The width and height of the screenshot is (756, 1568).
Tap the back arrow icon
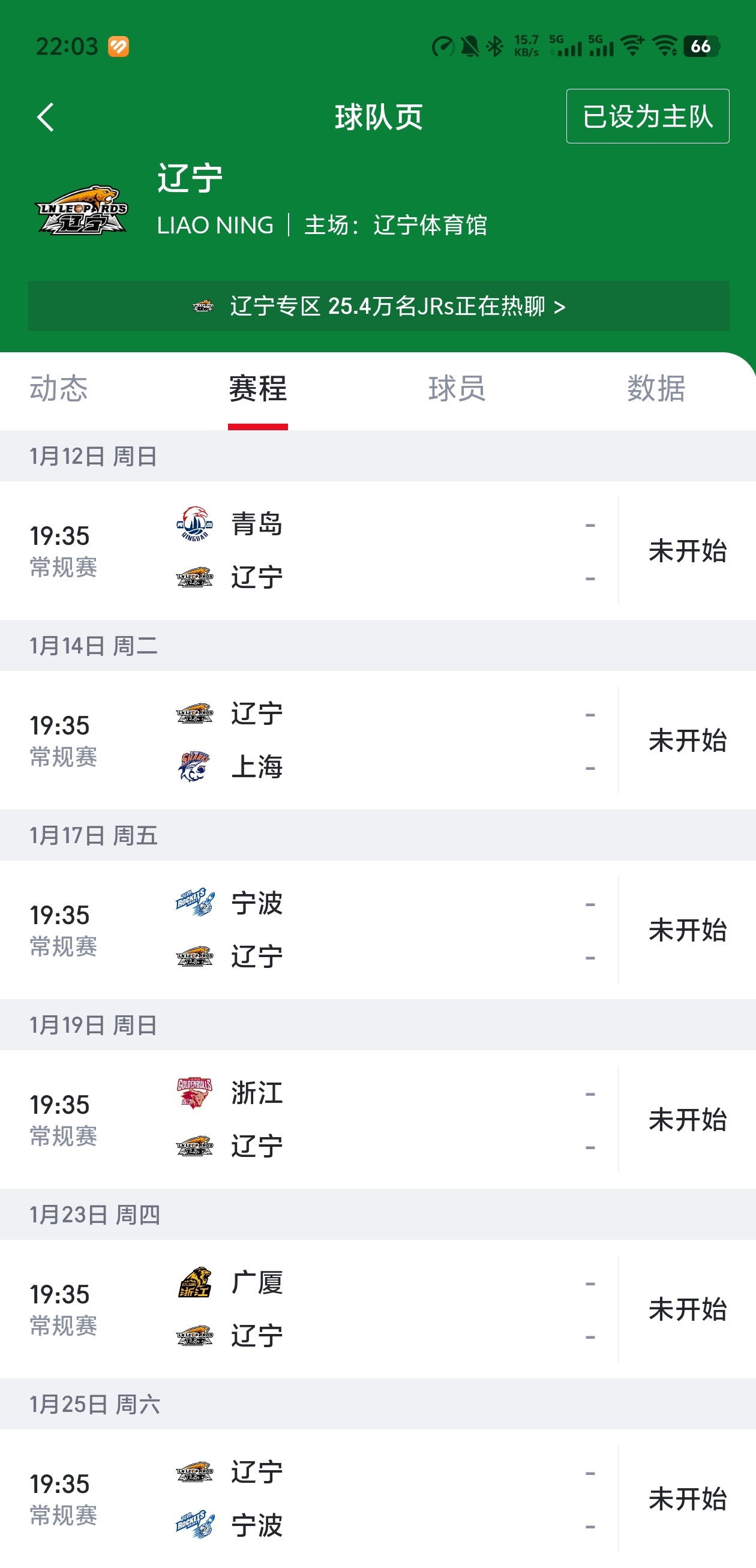tap(46, 117)
